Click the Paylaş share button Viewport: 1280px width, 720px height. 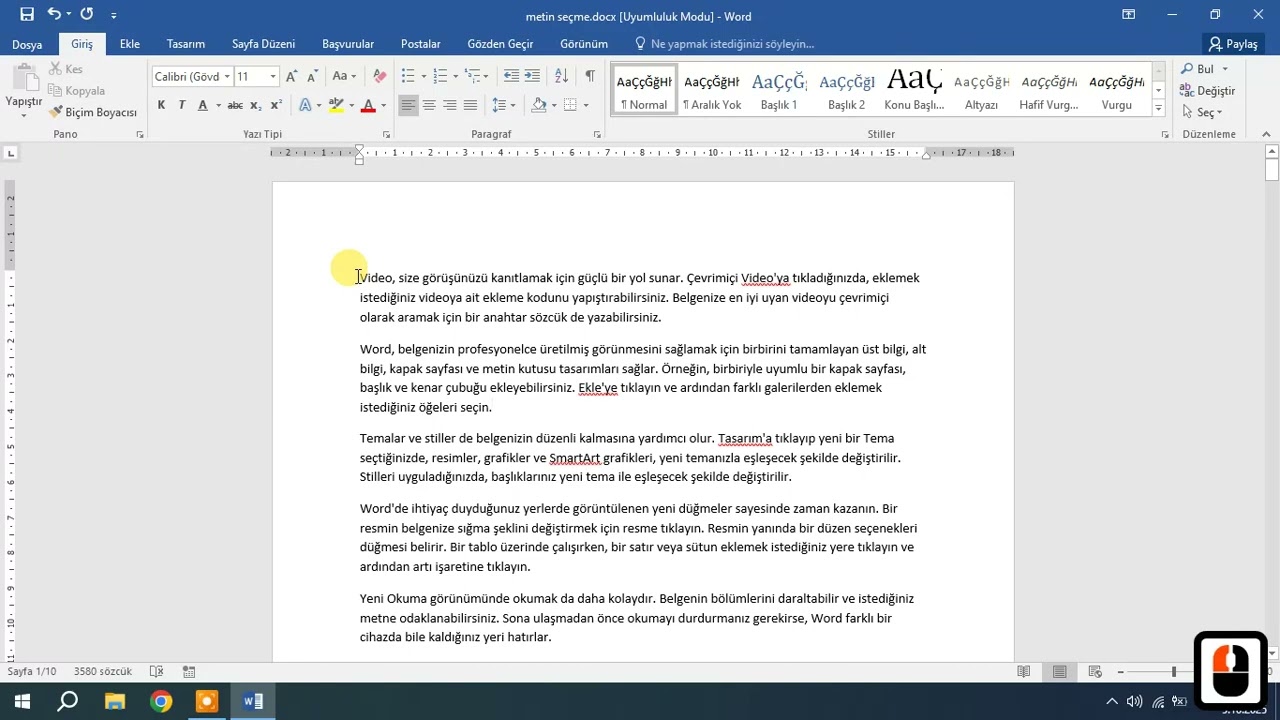point(1233,44)
